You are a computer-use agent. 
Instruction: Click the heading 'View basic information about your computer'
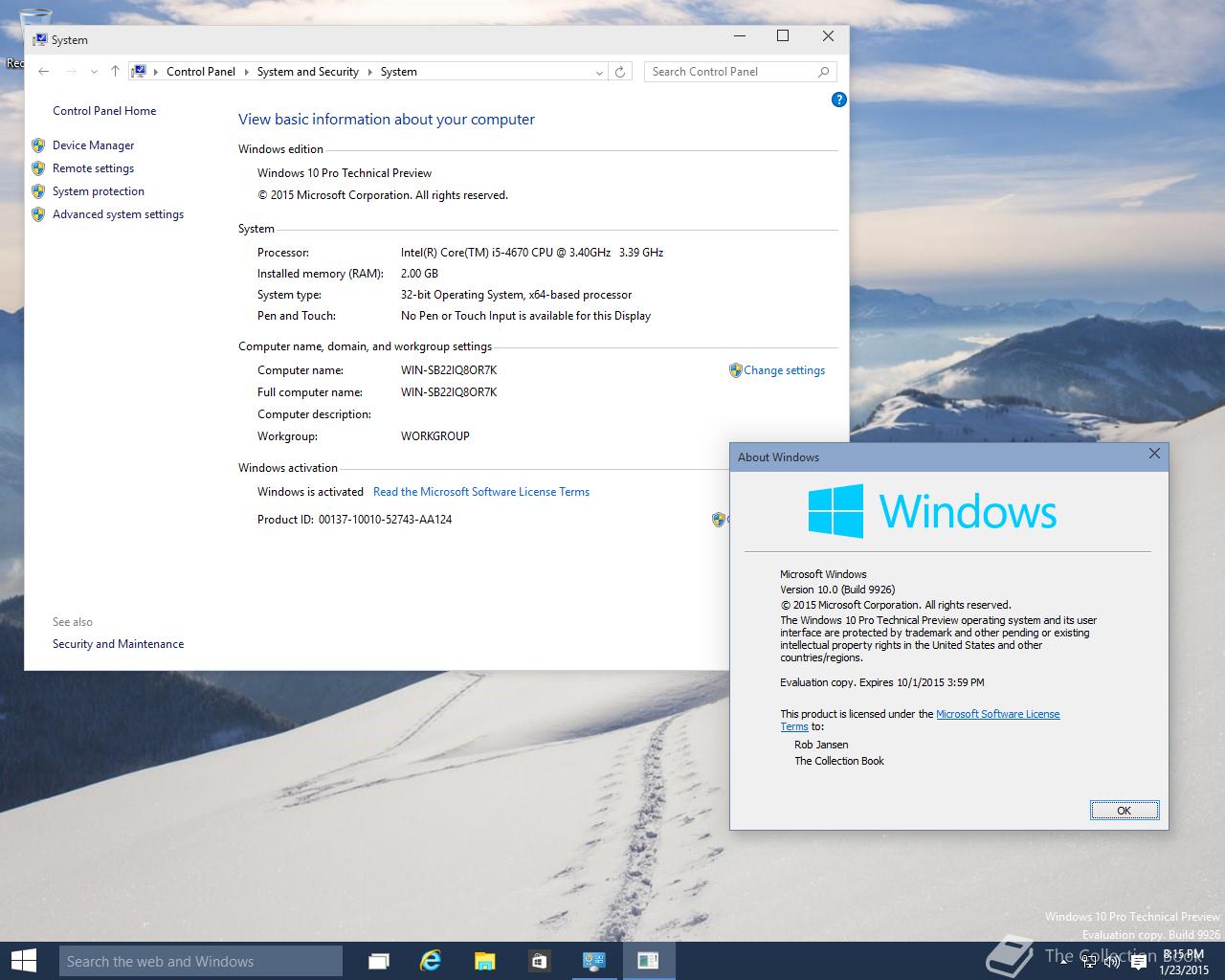click(x=387, y=120)
